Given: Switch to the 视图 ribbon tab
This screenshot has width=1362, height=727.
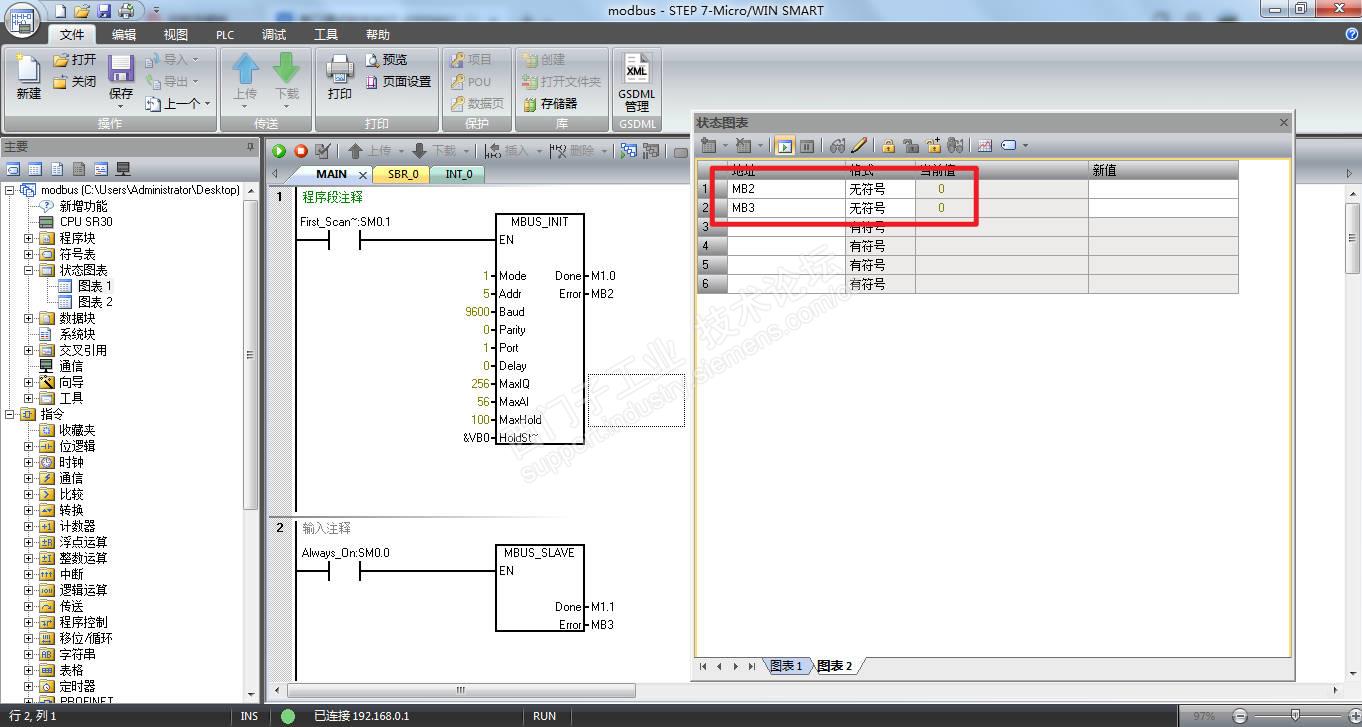Looking at the screenshot, I should click(x=176, y=34).
